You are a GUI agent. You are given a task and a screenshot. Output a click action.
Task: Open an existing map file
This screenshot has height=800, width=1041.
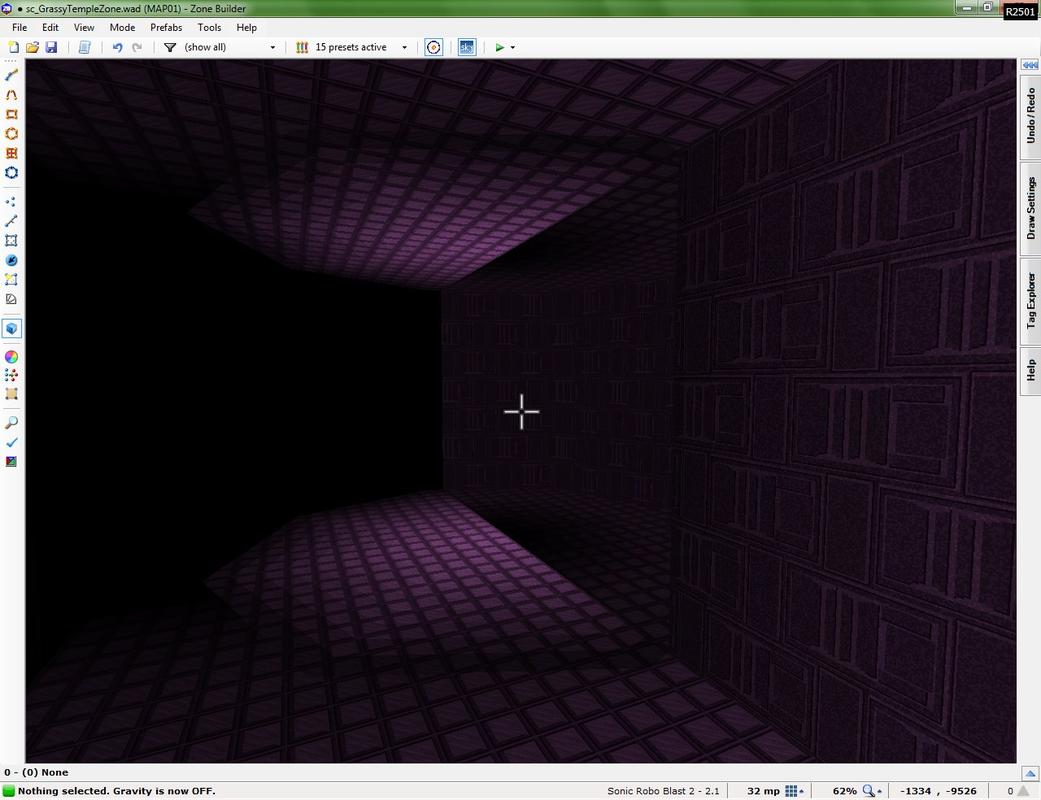pyautogui.click(x=32, y=47)
